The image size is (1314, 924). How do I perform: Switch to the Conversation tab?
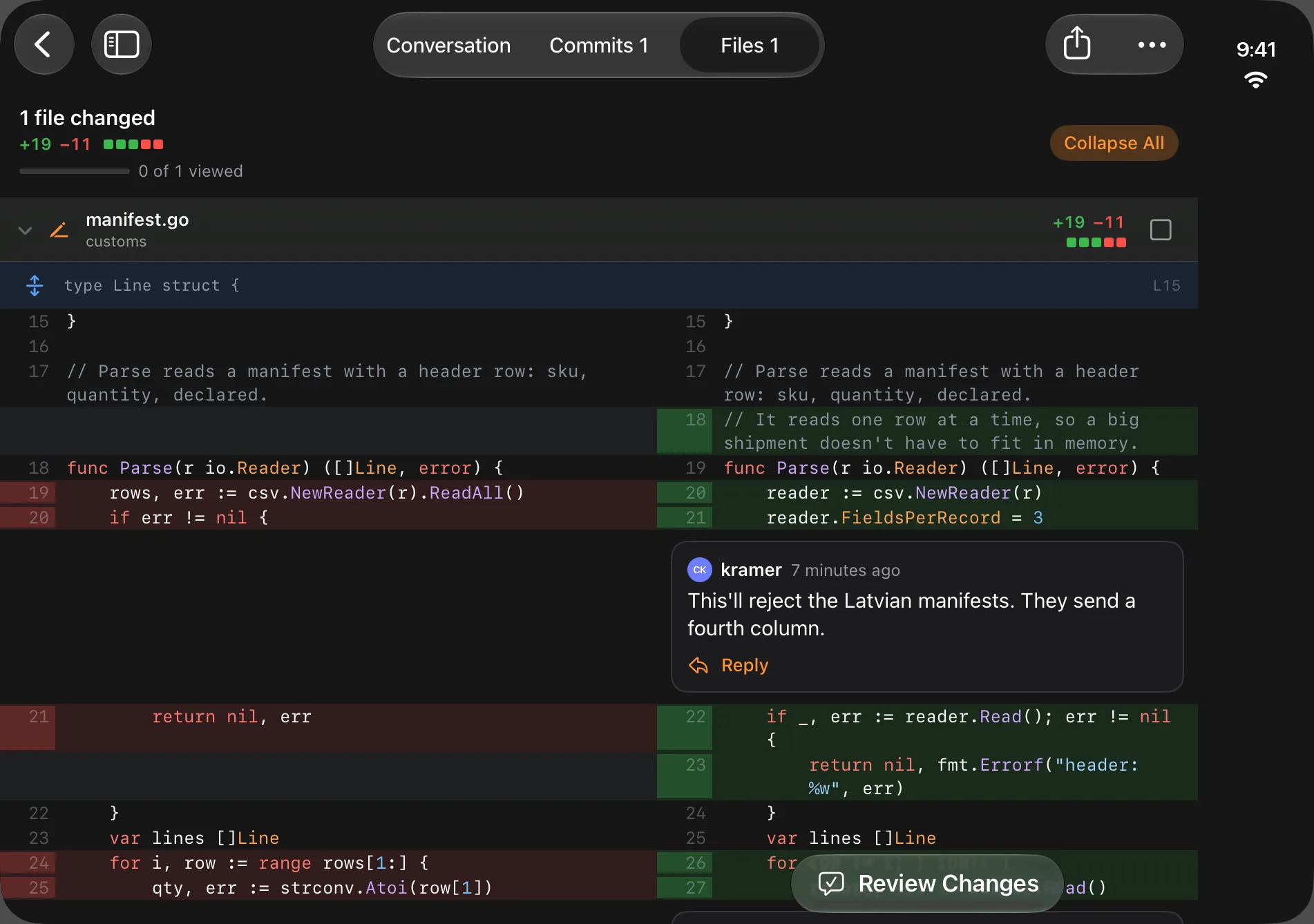coord(448,46)
